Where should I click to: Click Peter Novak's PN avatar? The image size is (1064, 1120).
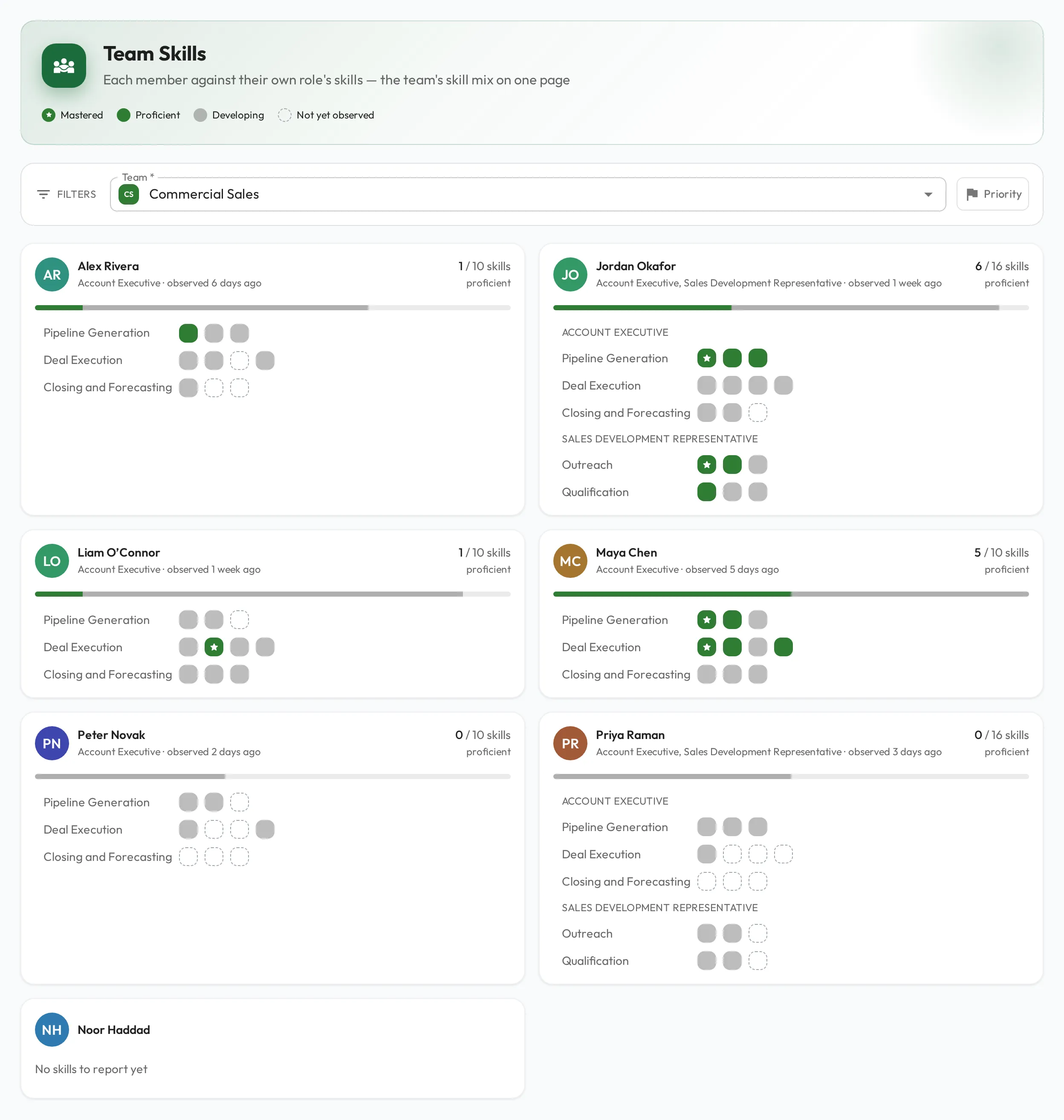[52, 743]
